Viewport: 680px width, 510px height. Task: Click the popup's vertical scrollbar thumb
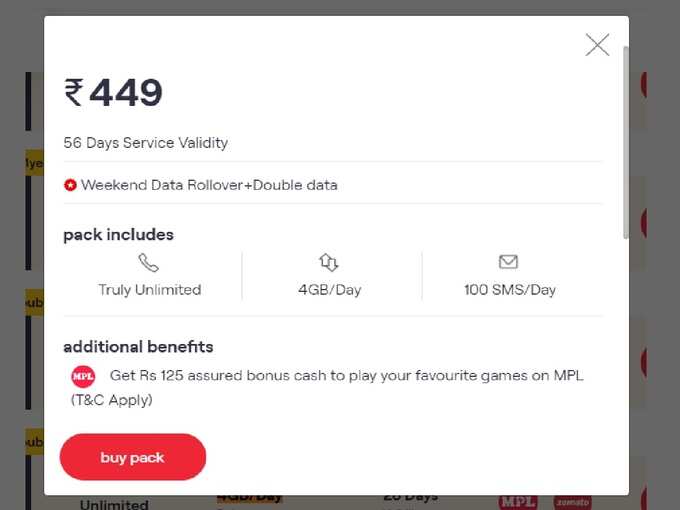pyautogui.click(x=626, y=142)
